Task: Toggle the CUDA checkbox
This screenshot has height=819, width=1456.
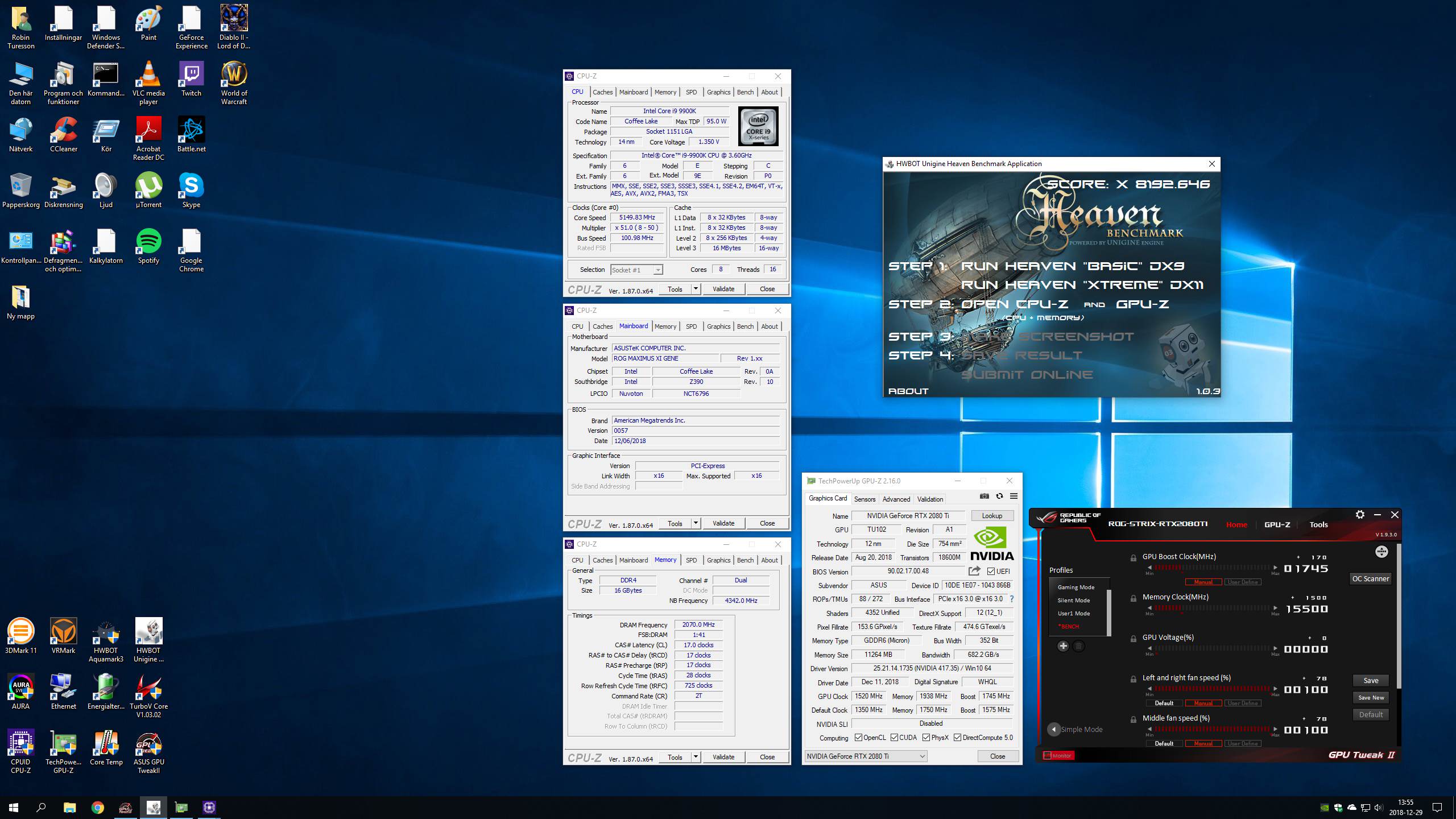Action: click(894, 738)
